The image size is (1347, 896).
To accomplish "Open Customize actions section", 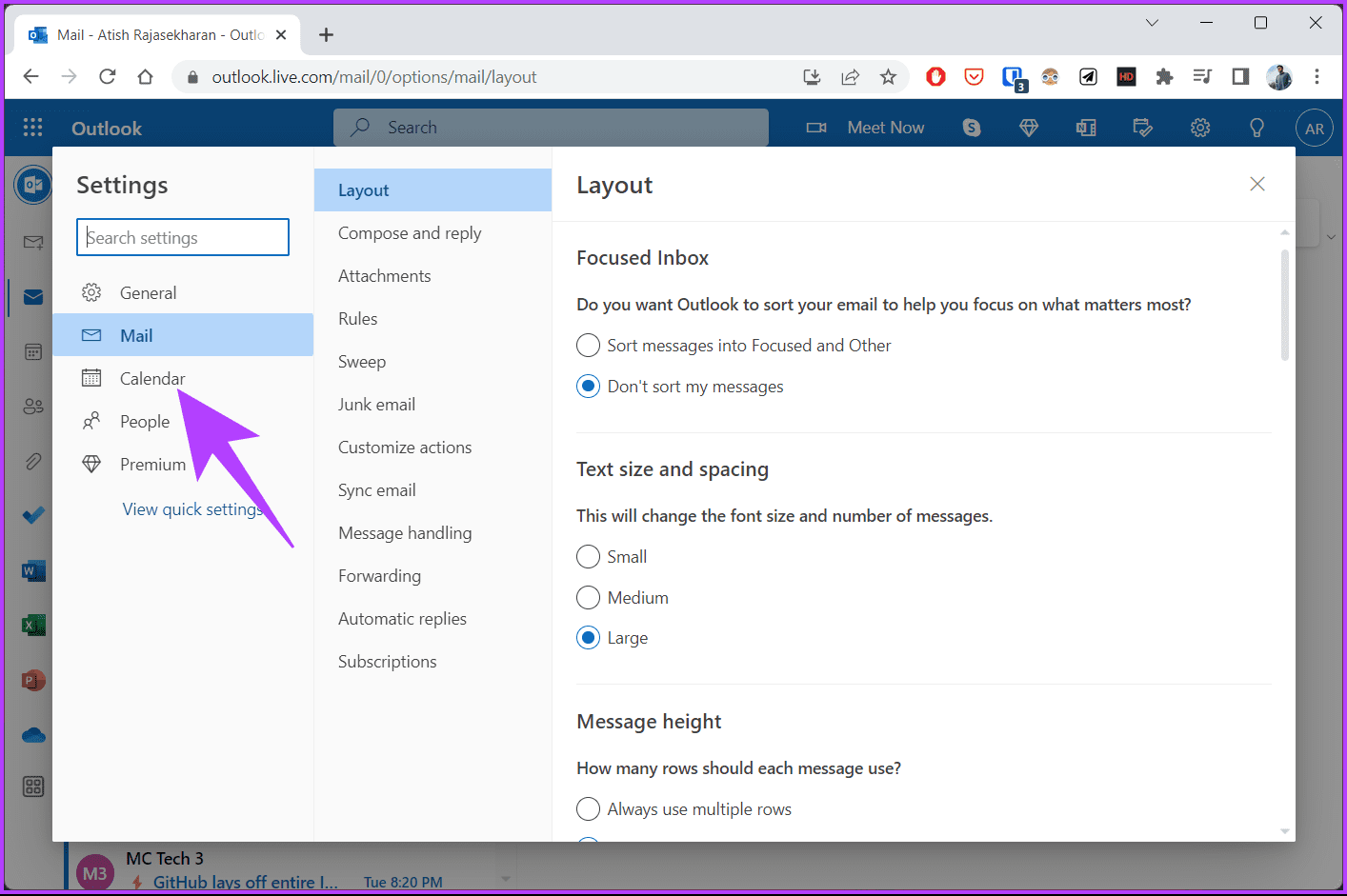I will click(x=432, y=447).
